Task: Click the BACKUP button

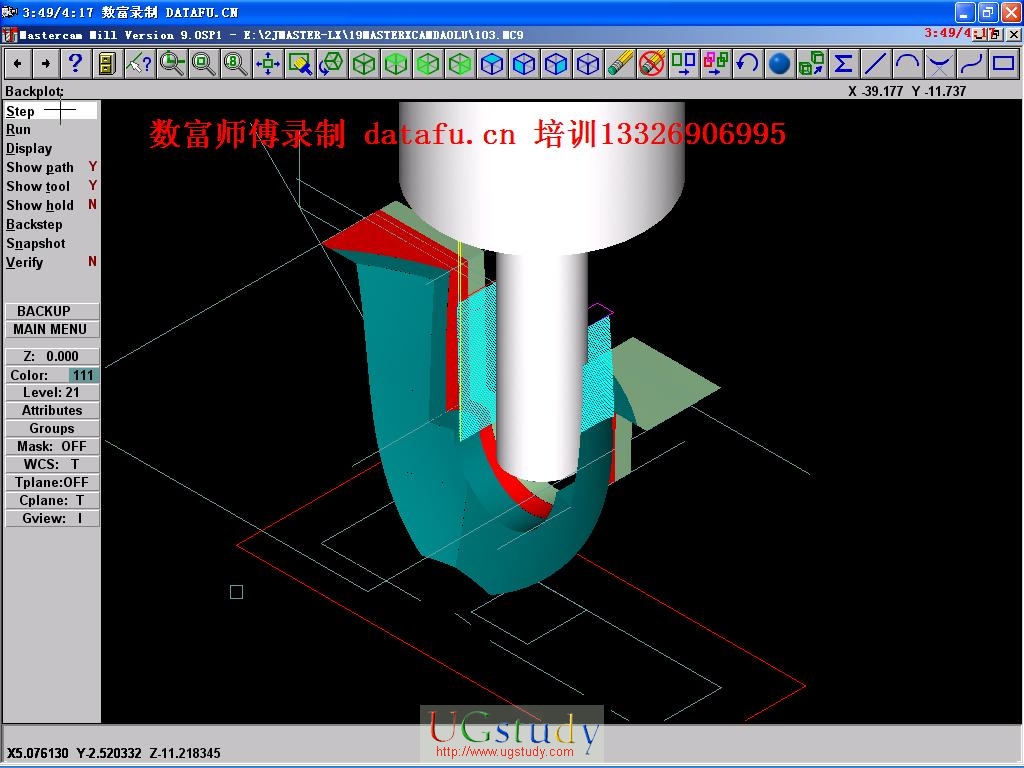Action: (x=52, y=311)
